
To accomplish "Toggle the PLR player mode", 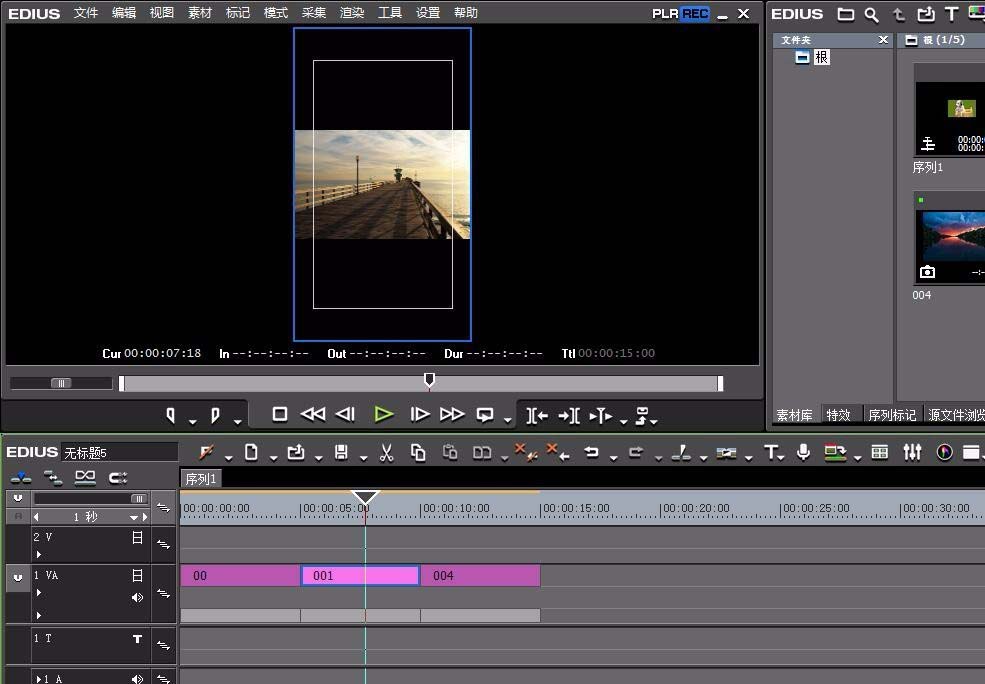I will point(665,14).
